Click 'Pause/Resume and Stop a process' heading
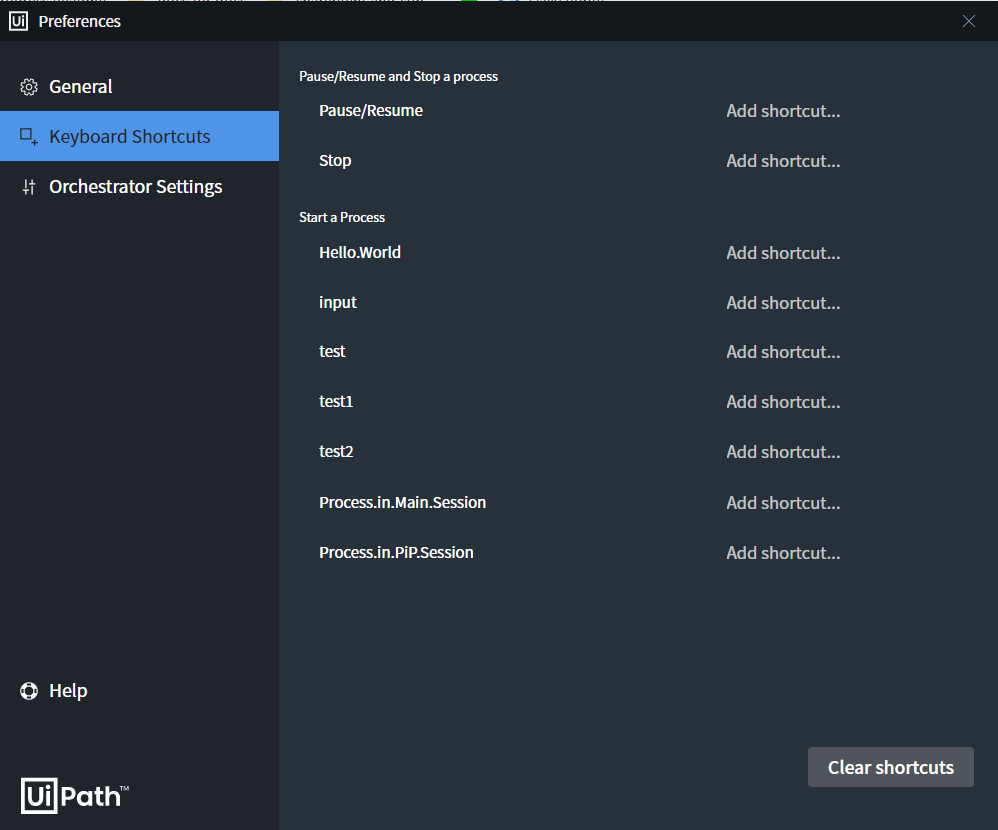The image size is (998, 830). coord(398,76)
